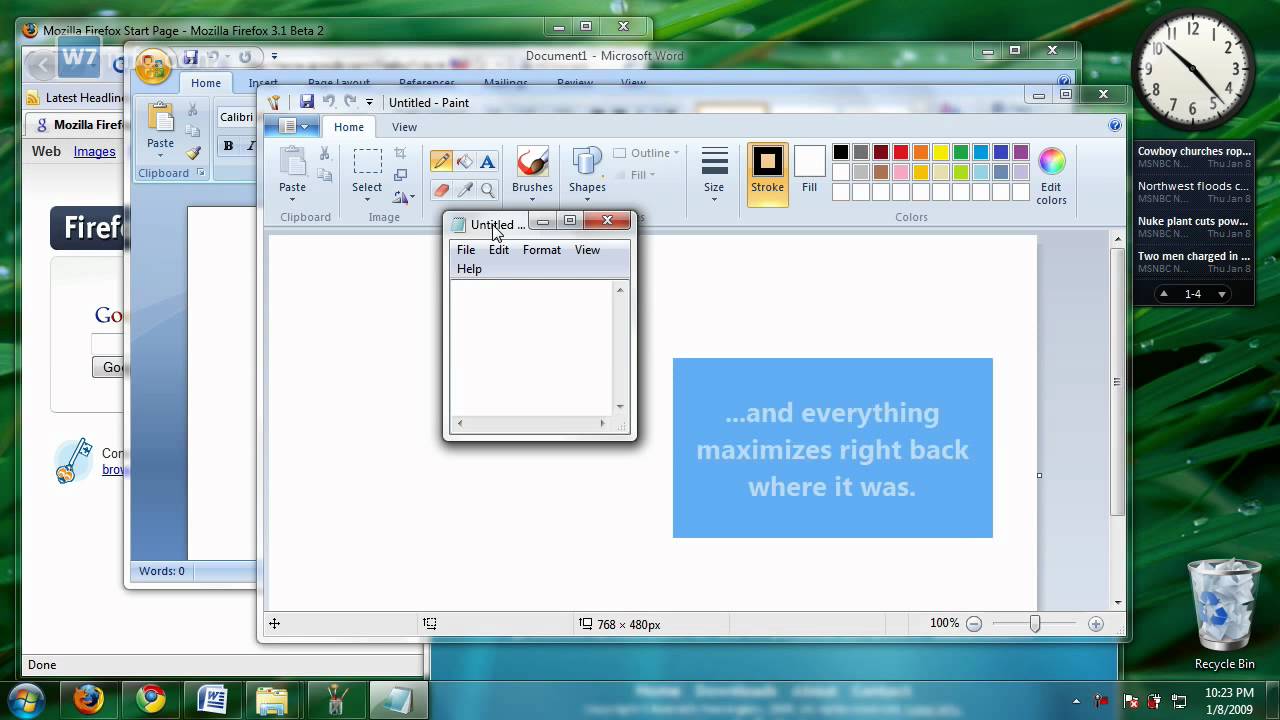Open File menu in Notepad

click(466, 250)
